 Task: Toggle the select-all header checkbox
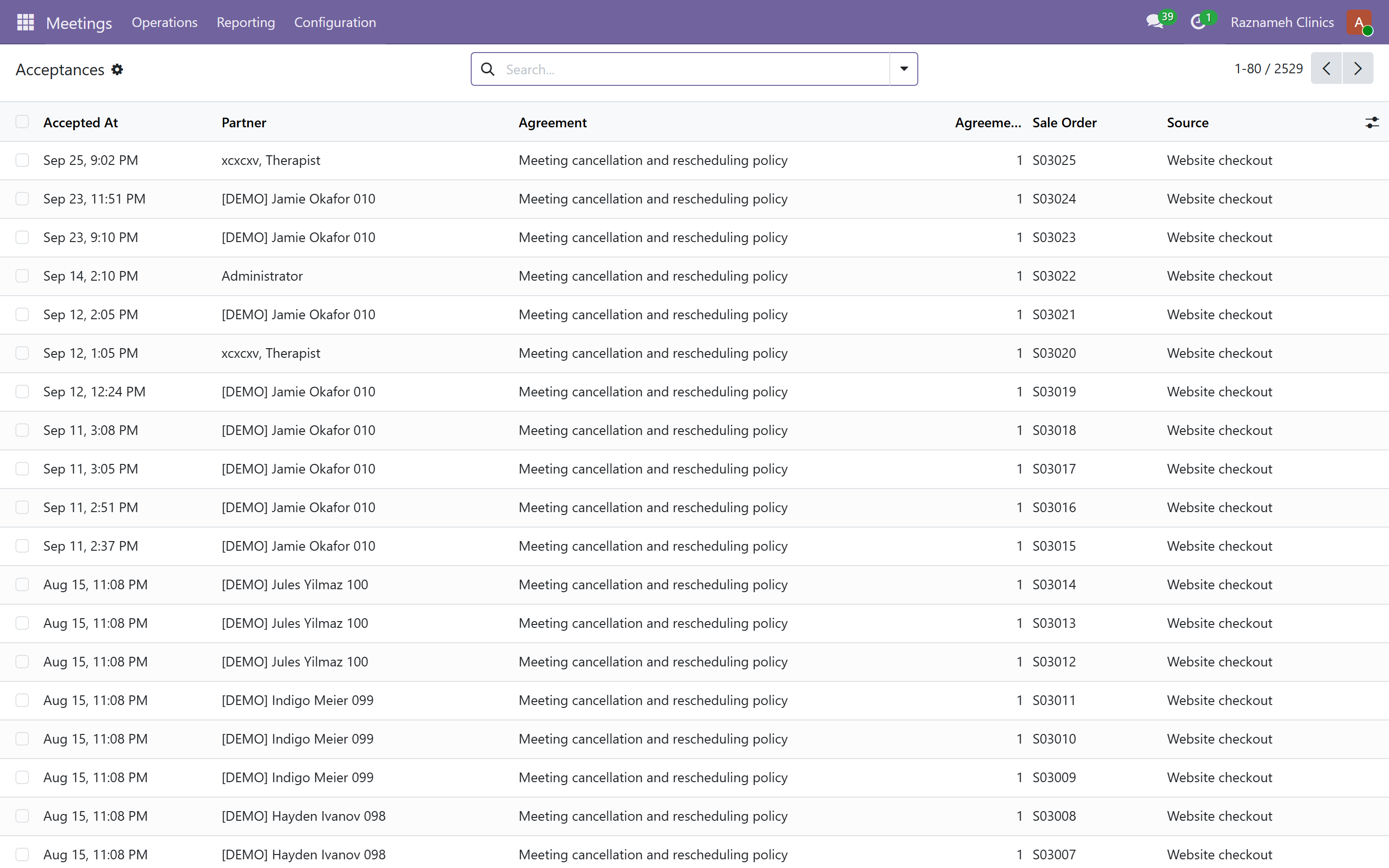22,122
